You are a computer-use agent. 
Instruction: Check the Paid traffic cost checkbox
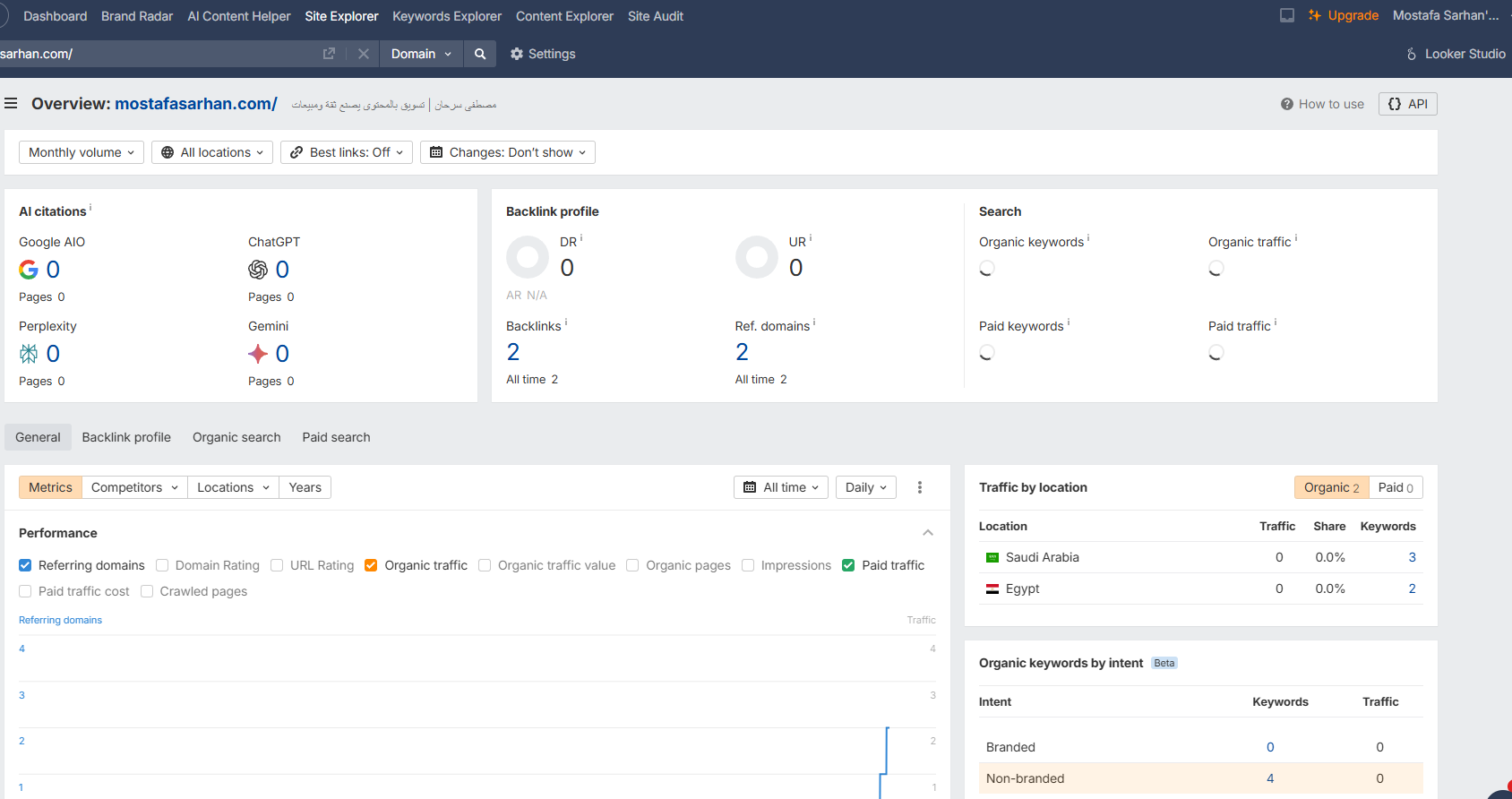pyautogui.click(x=25, y=591)
